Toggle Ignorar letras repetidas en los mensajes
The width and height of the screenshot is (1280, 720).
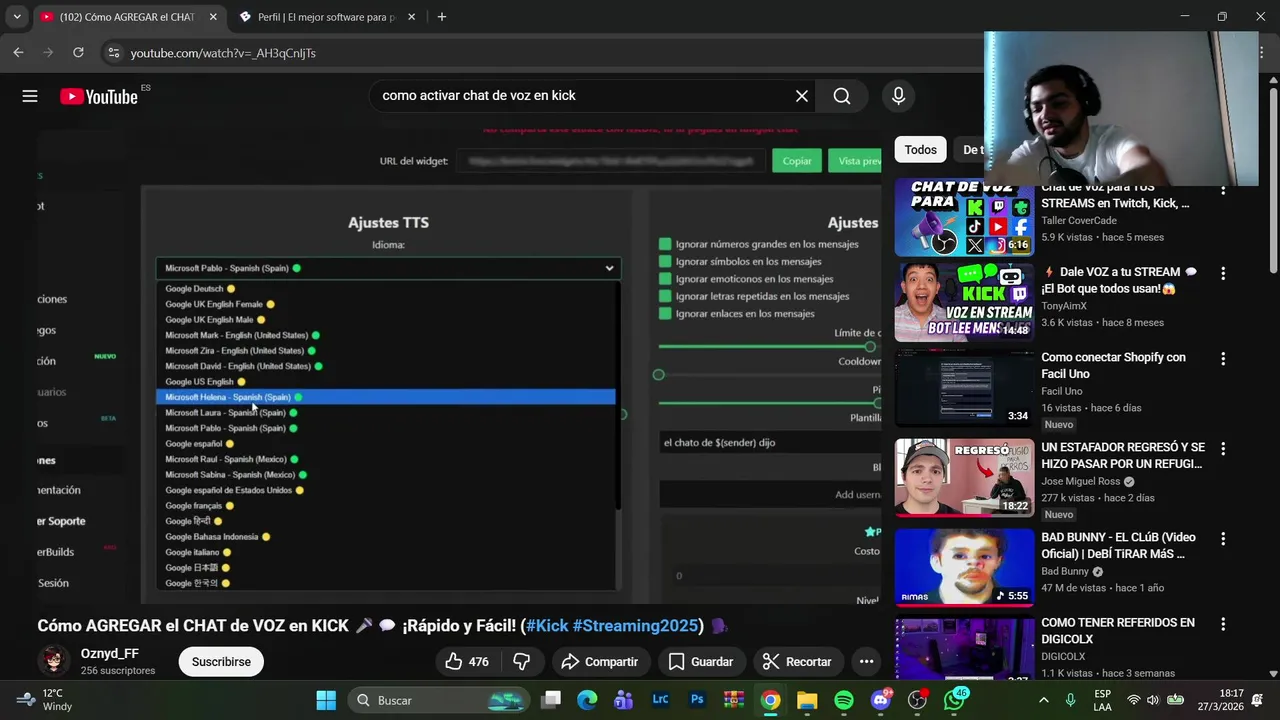tap(665, 296)
